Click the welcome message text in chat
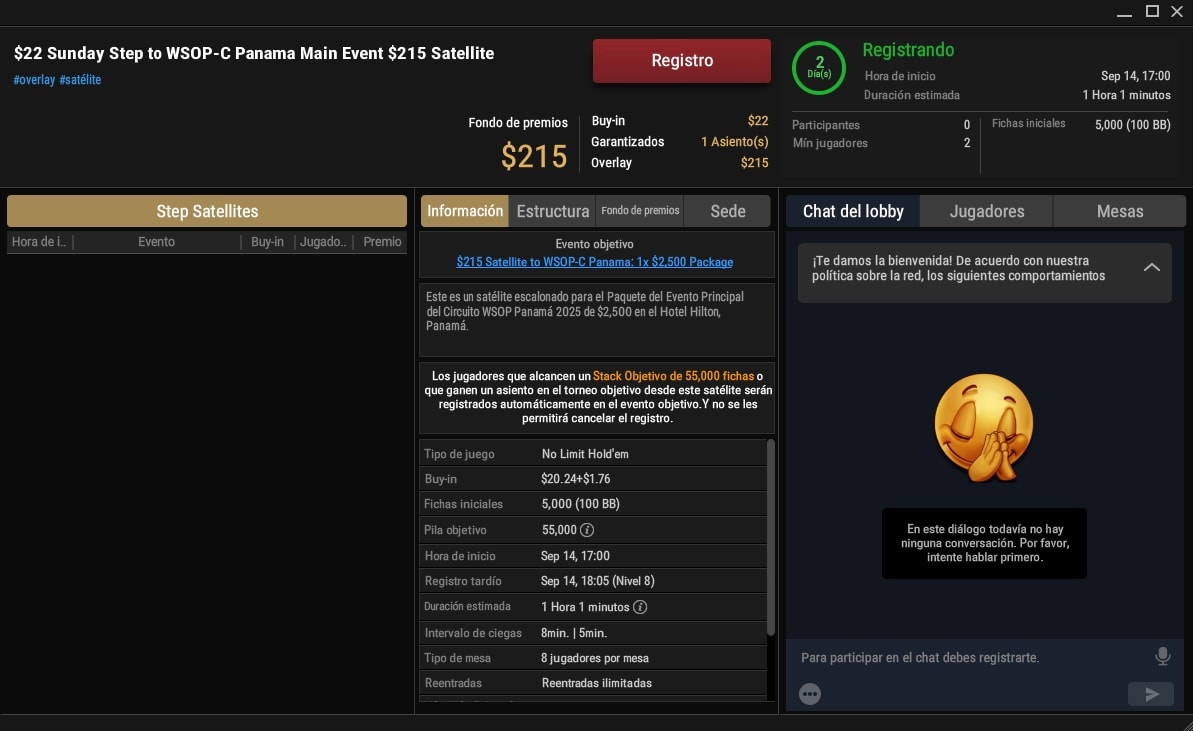Viewport: 1193px width, 731px height. 959,269
